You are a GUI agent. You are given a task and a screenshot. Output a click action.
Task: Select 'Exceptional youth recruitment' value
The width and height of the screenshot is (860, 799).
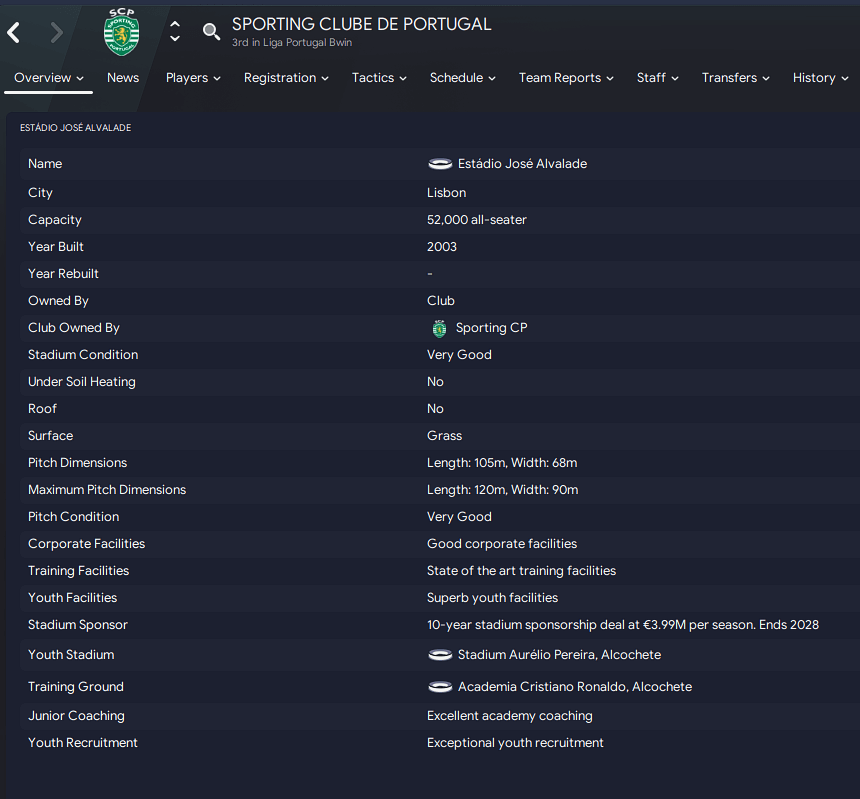coord(515,743)
